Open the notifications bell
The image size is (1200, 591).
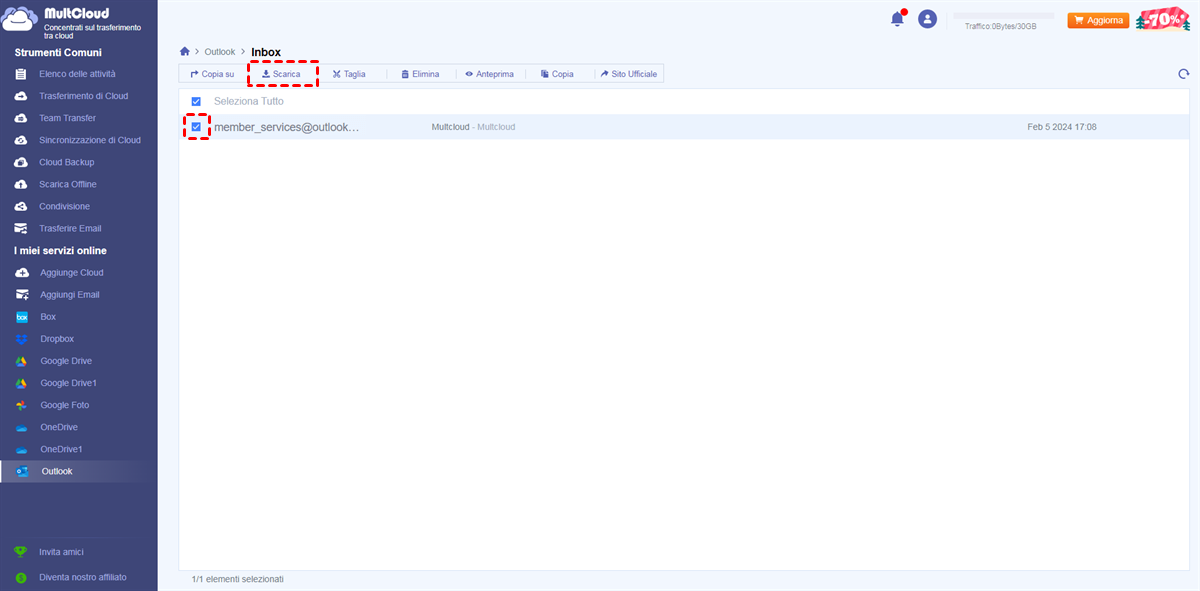coord(897,19)
